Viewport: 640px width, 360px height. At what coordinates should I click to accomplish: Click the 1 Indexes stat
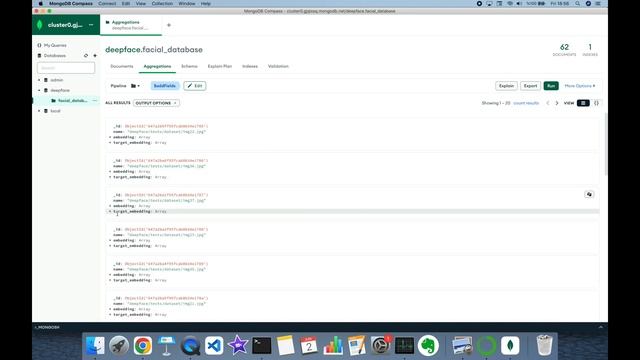[590, 50]
